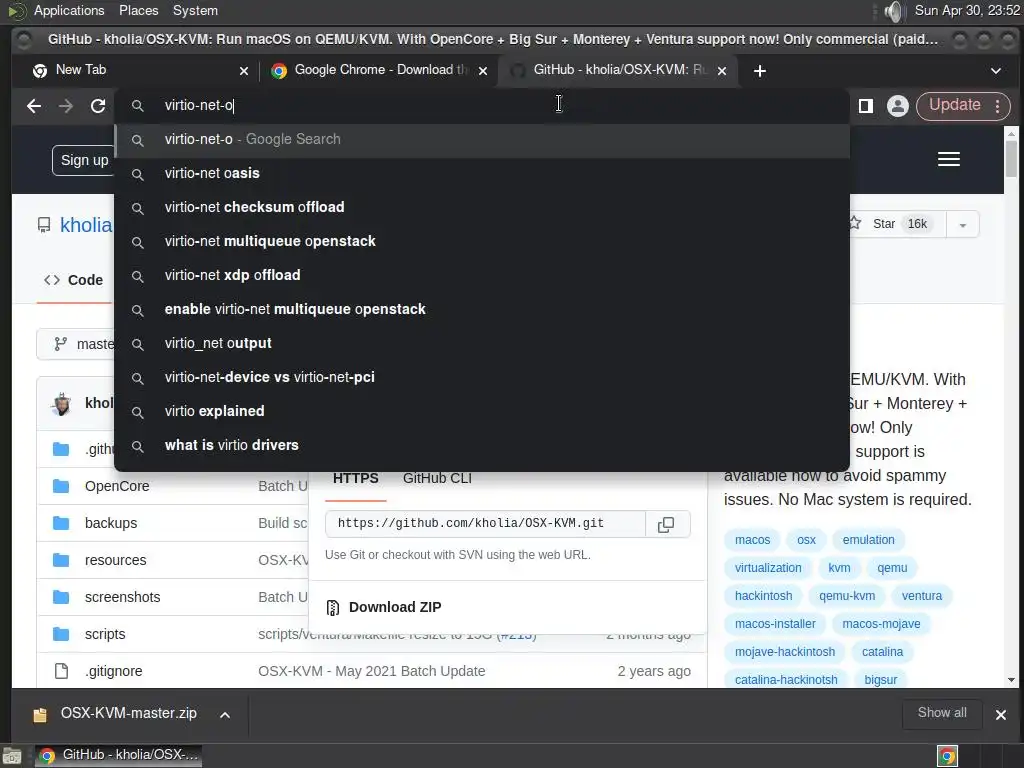The image size is (1024, 768).
Task: Select 'enable virtio-net multiqueue openstack' suggestion
Action: coord(482,310)
